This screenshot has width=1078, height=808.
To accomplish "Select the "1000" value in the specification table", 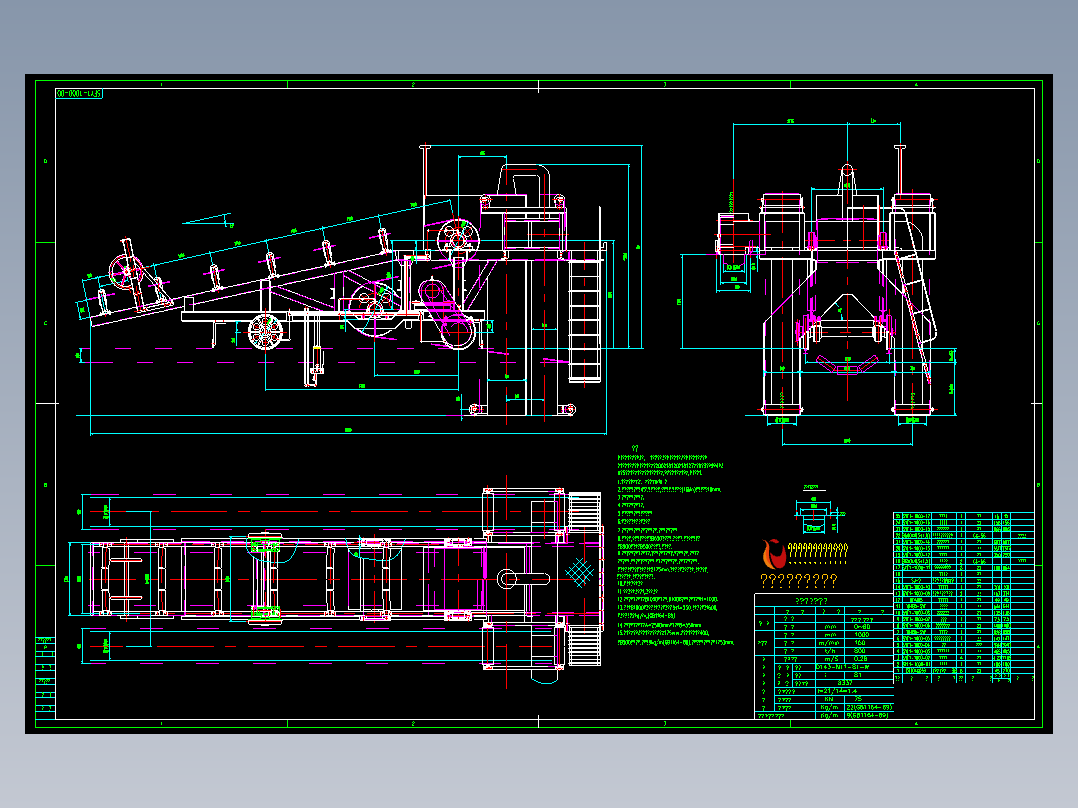I will coord(861,635).
